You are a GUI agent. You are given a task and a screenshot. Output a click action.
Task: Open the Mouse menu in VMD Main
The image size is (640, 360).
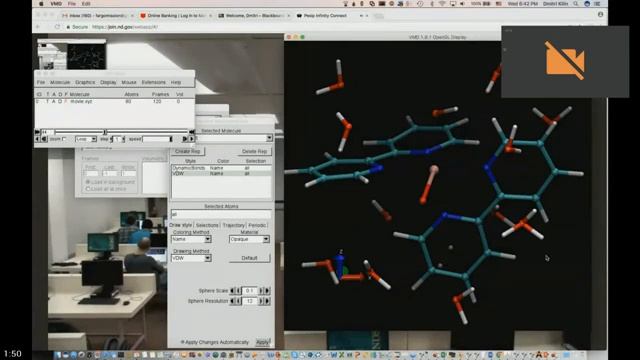coord(129,82)
